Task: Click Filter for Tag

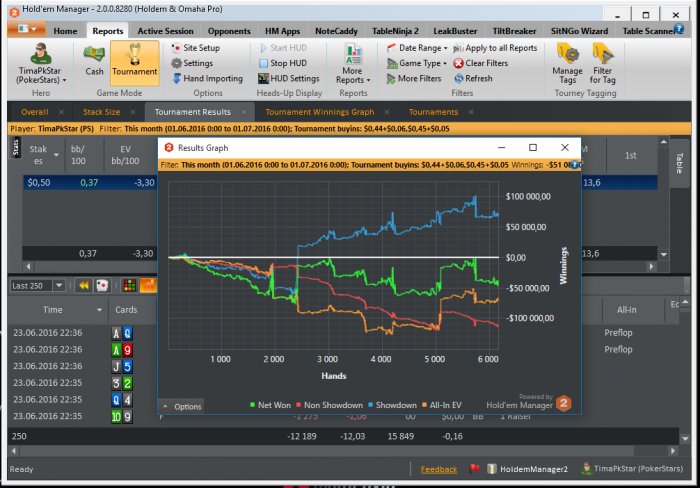Action: (x=603, y=63)
